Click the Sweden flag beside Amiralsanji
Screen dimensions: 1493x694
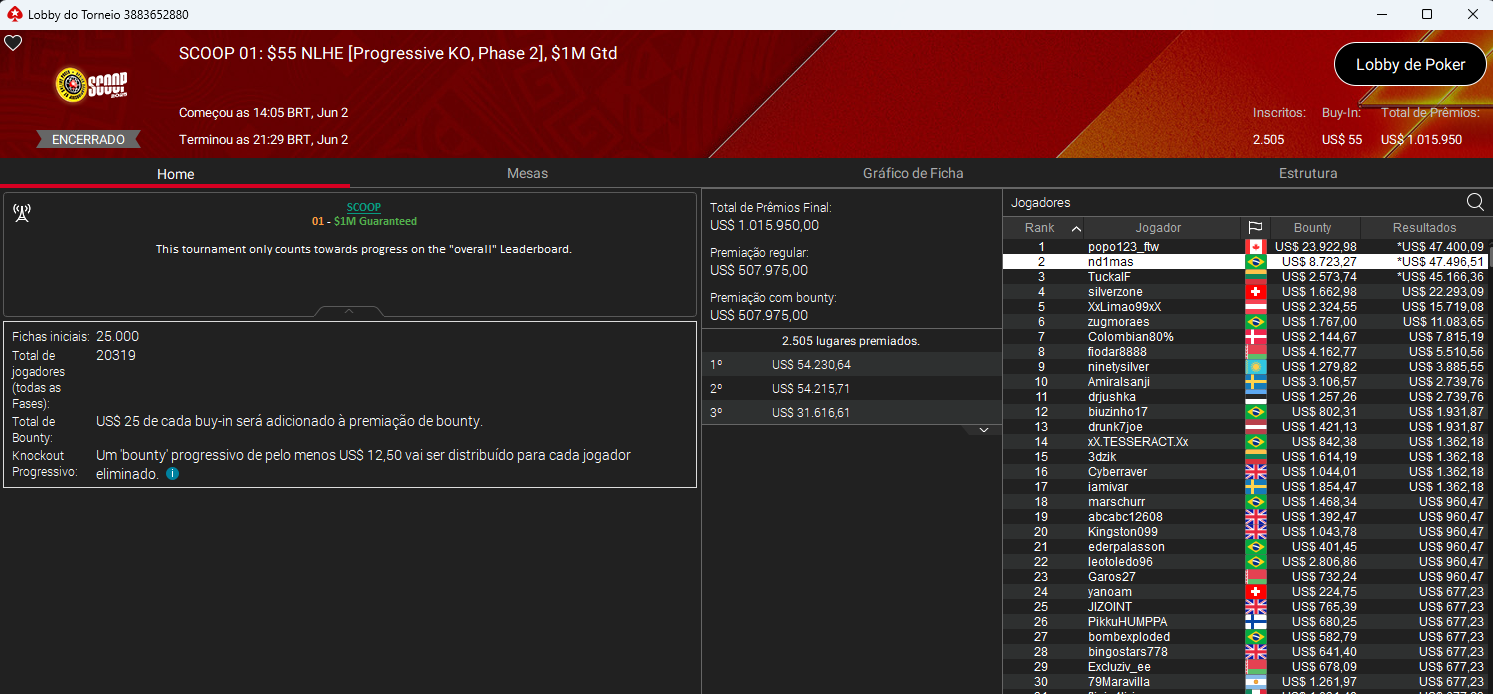click(1255, 382)
